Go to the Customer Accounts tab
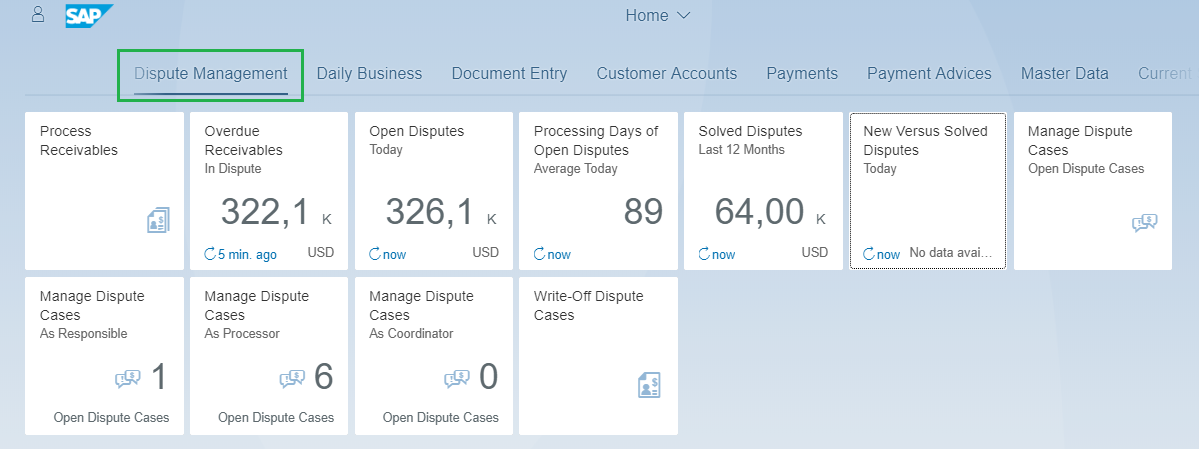The image size is (1199, 449). point(667,74)
